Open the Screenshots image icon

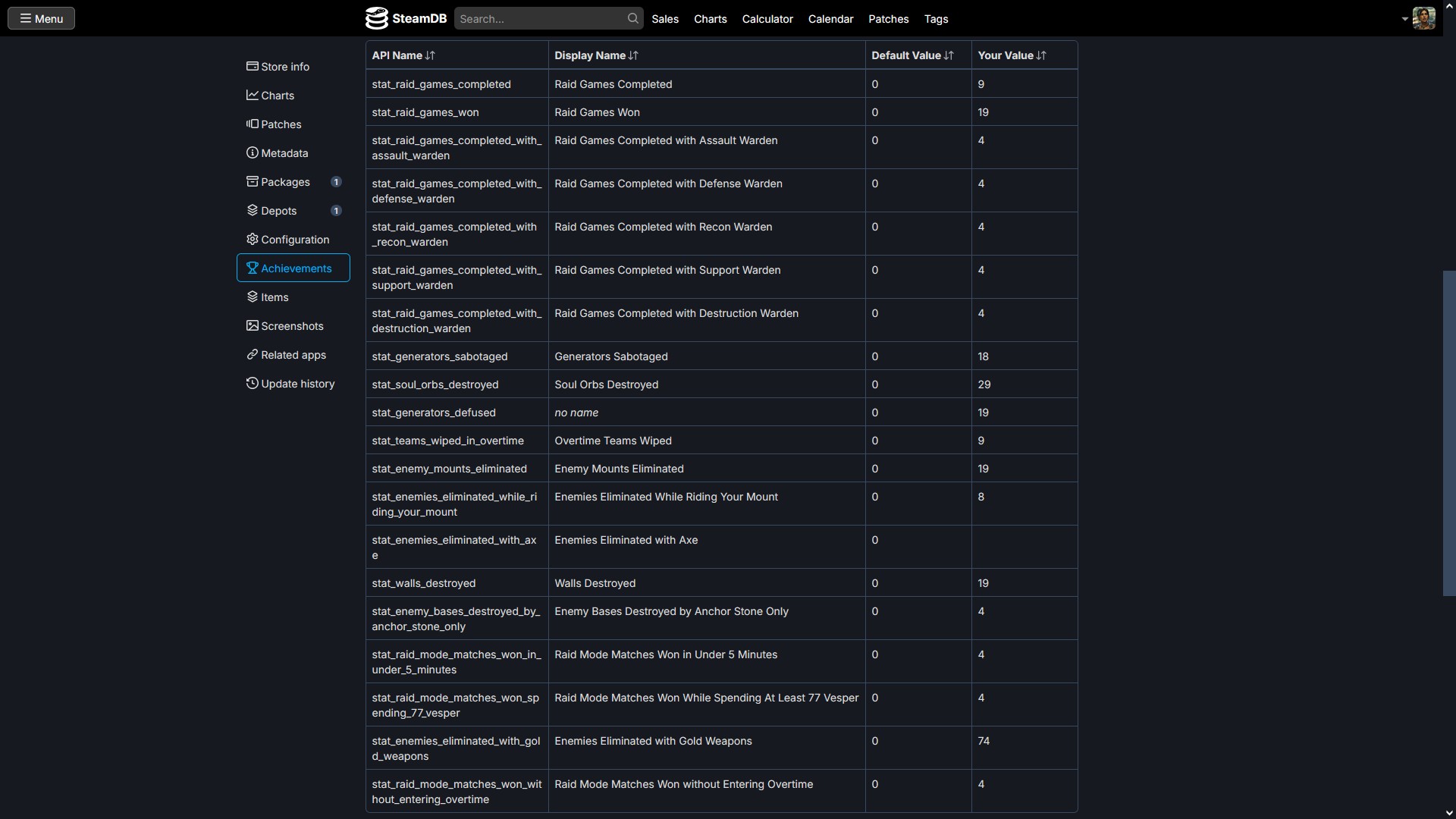252,326
